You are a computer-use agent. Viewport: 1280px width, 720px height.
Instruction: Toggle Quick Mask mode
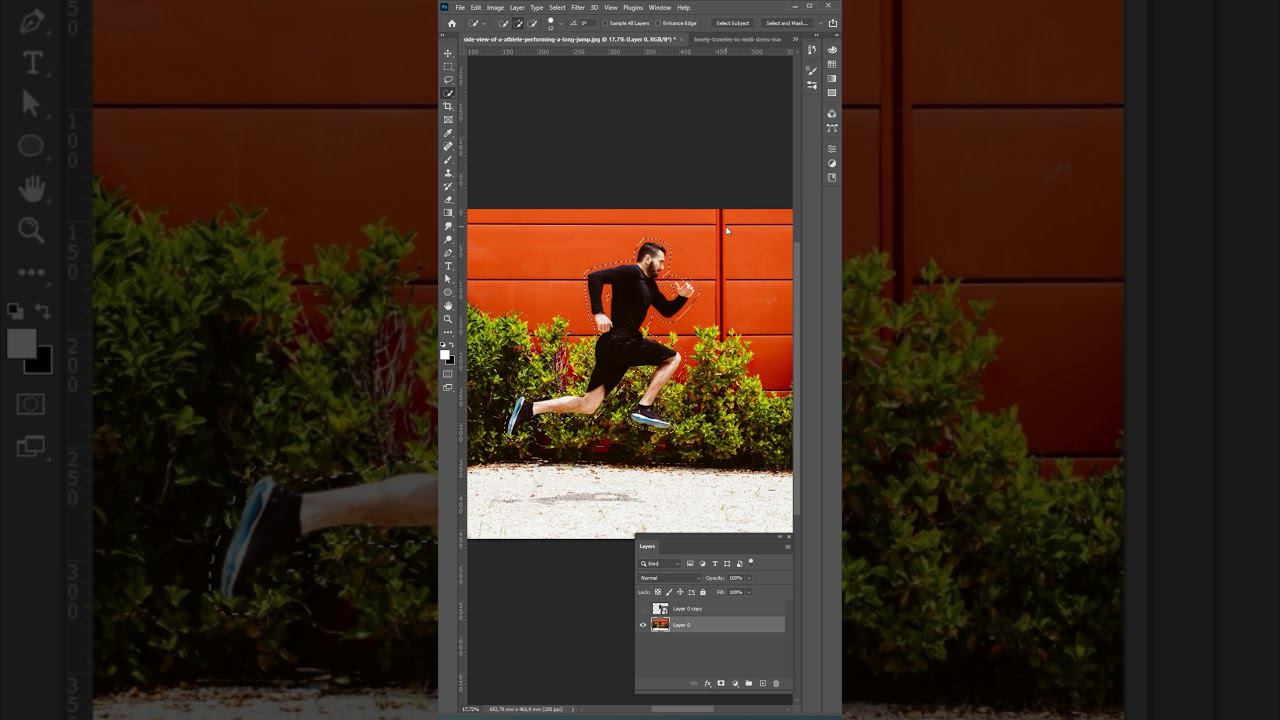coord(448,374)
